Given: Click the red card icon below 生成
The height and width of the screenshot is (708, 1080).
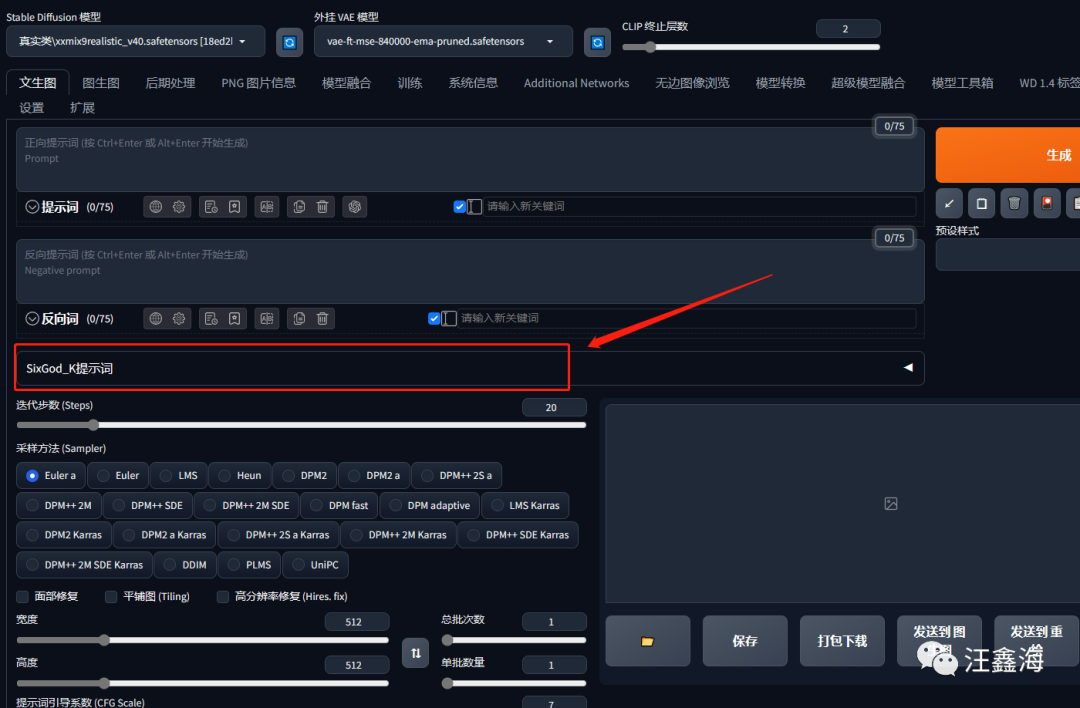Looking at the screenshot, I should pyautogui.click(x=1047, y=204).
